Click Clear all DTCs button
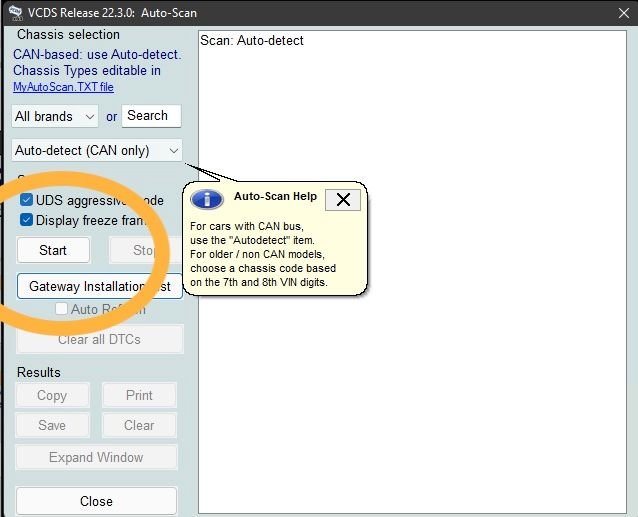This screenshot has height=517, width=638. tap(99, 339)
